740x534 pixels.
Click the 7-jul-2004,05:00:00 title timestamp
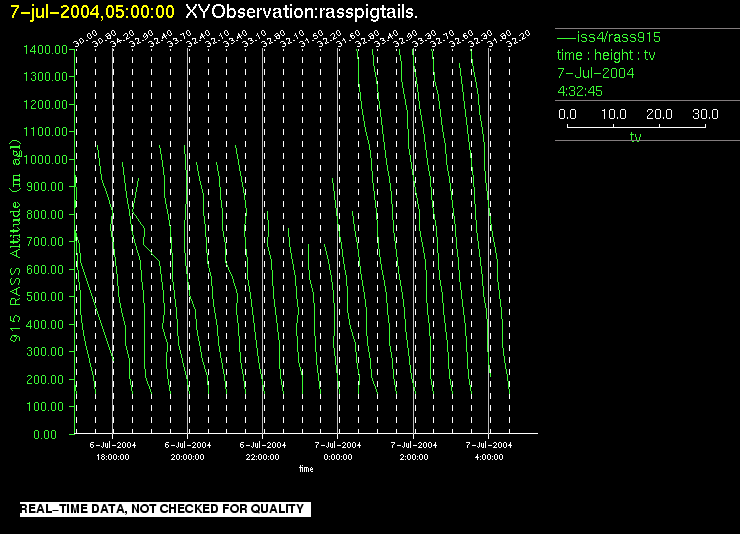click(92, 11)
